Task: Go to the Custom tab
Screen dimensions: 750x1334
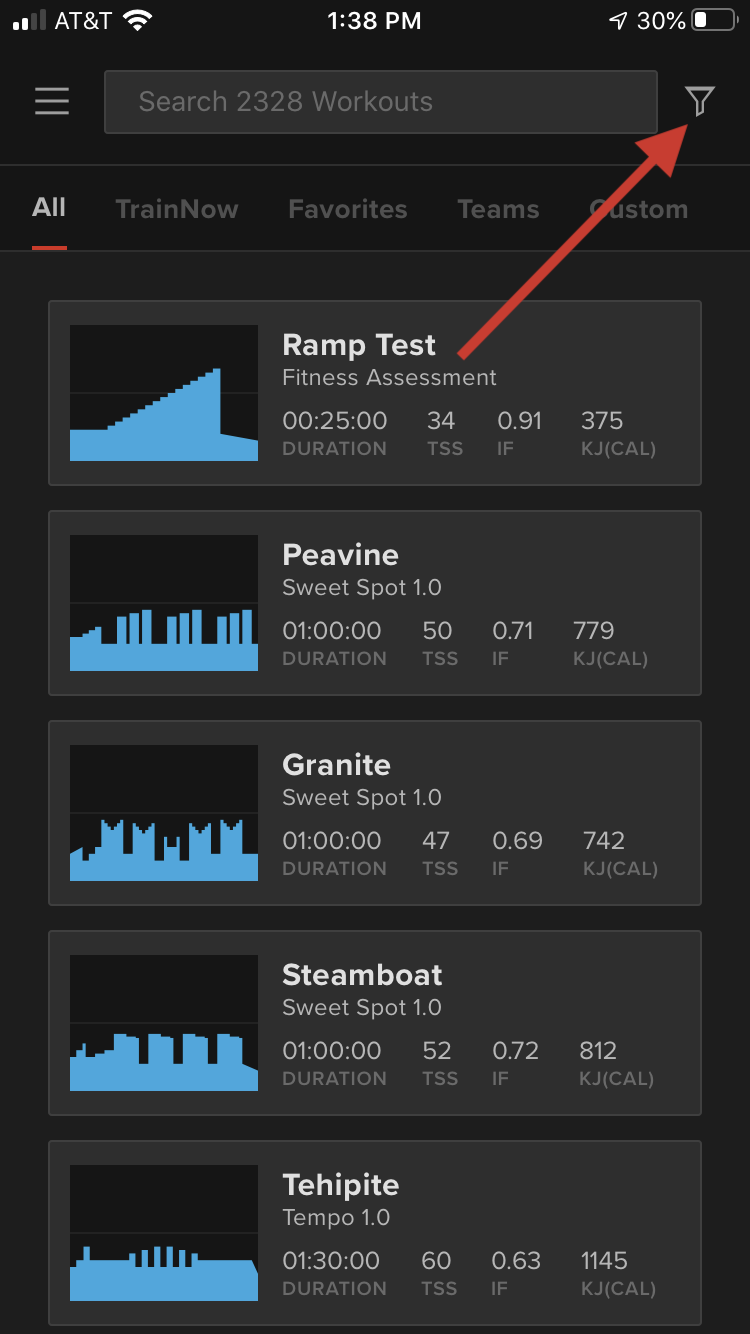Action: 638,209
